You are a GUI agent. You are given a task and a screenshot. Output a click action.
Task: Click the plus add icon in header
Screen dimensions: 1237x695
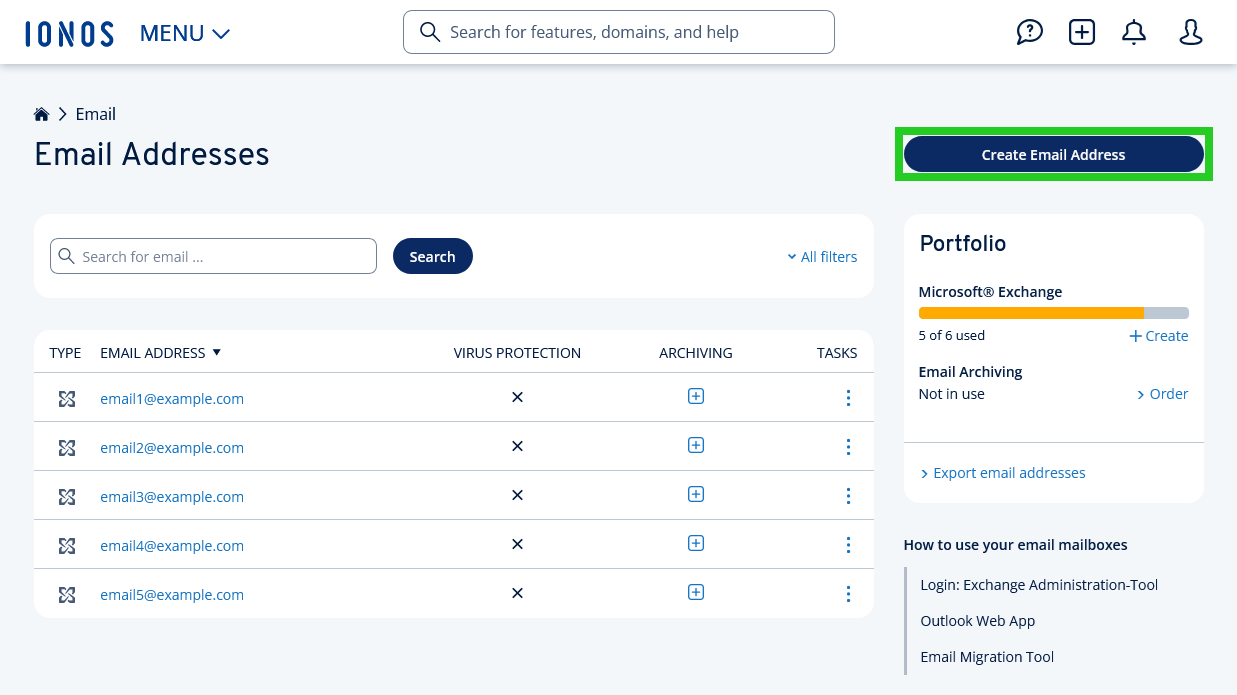(1081, 32)
